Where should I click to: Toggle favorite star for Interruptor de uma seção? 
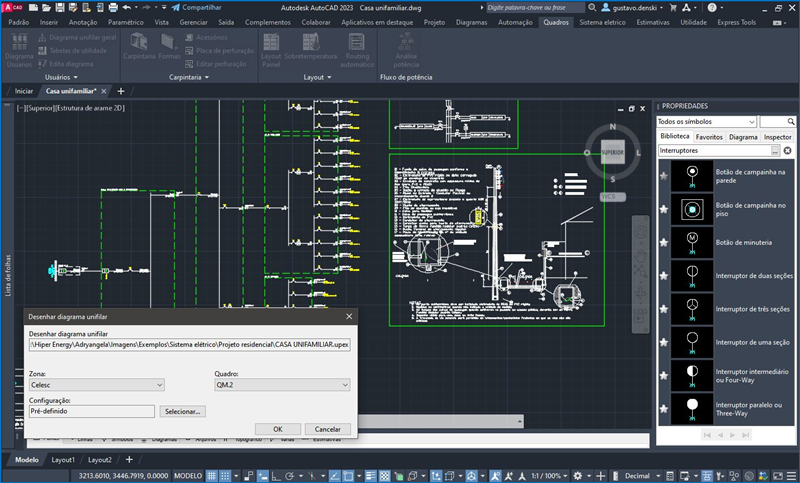(664, 343)
